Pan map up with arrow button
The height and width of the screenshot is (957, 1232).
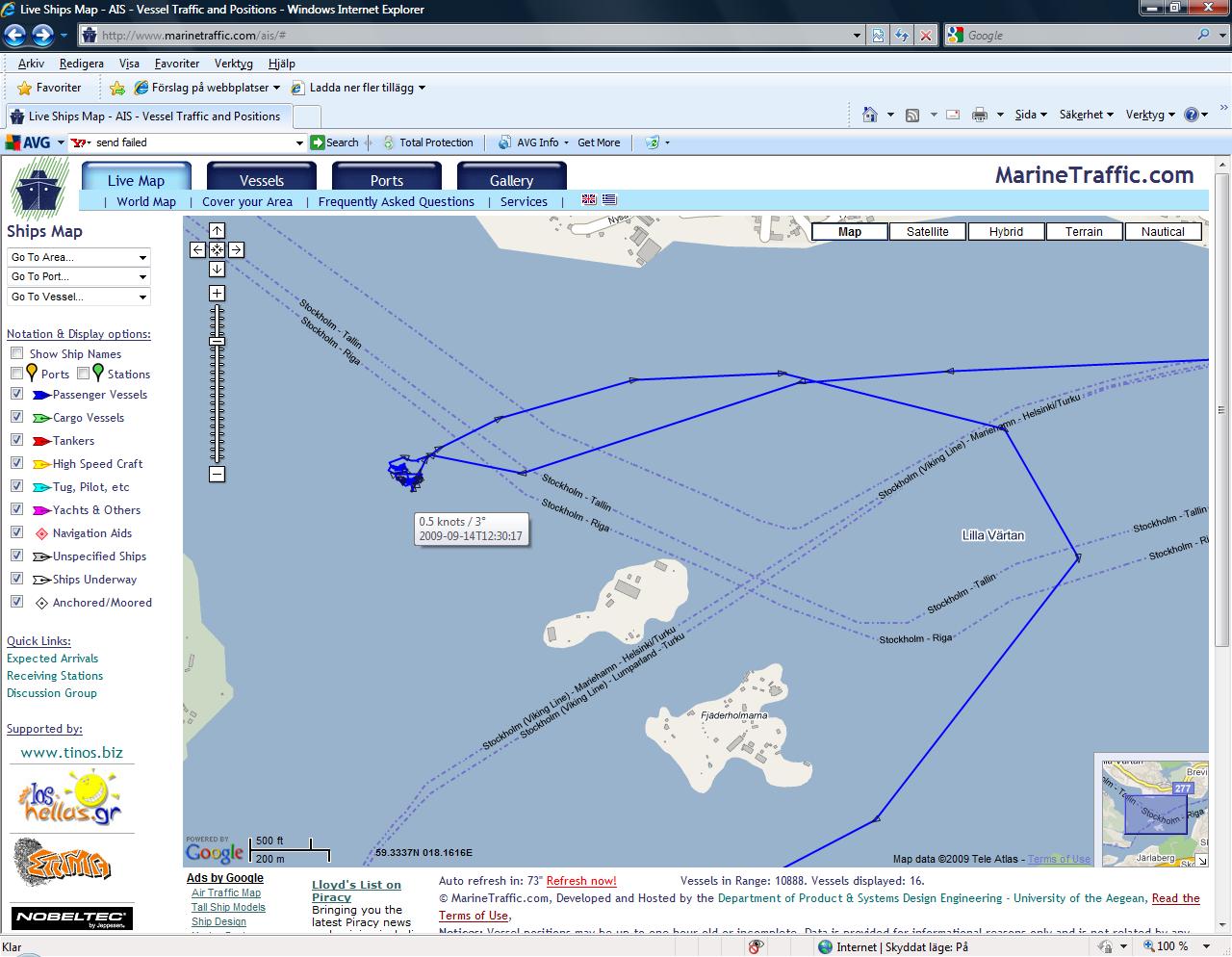tap(217, 230)
